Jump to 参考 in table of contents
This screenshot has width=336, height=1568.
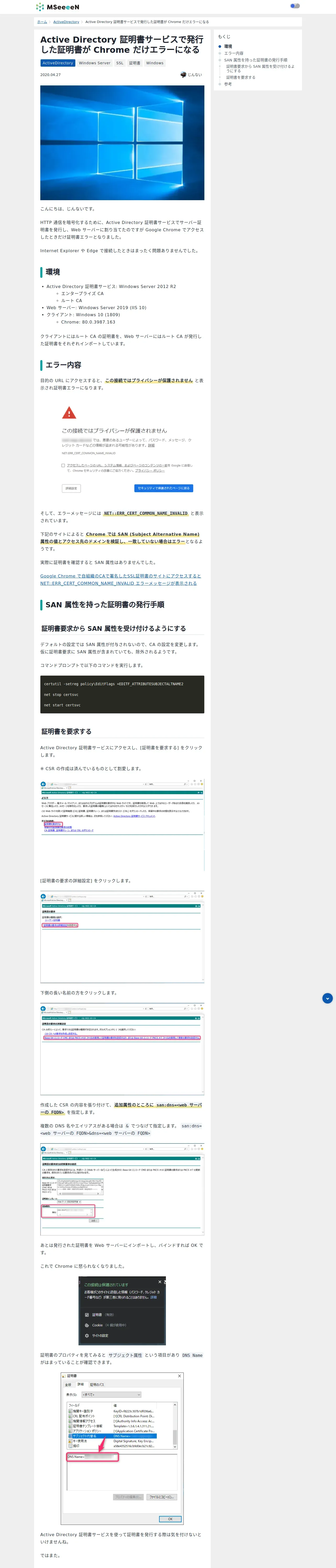point(228,84)
